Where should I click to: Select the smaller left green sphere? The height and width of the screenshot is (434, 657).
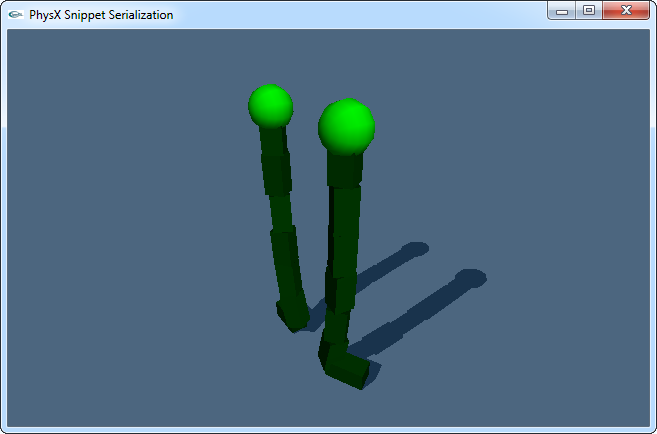pyautogui.click(x=270, y=105)
